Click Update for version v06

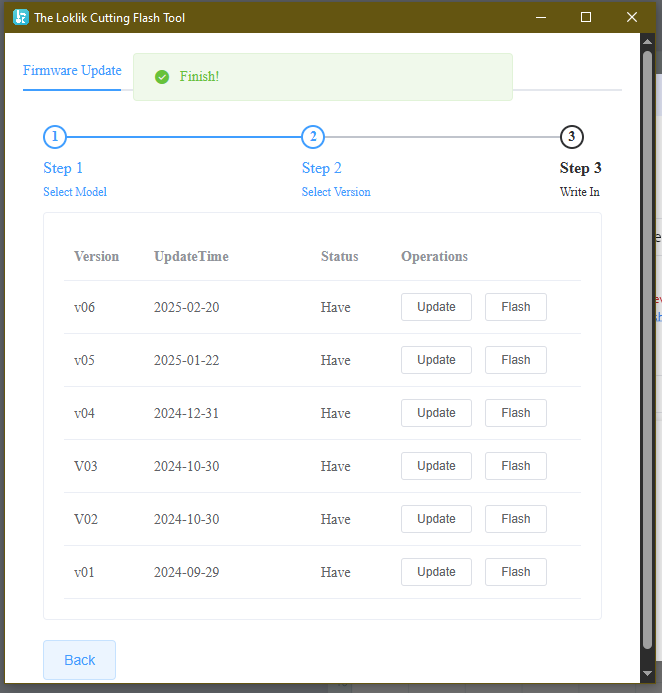[436, 307]
